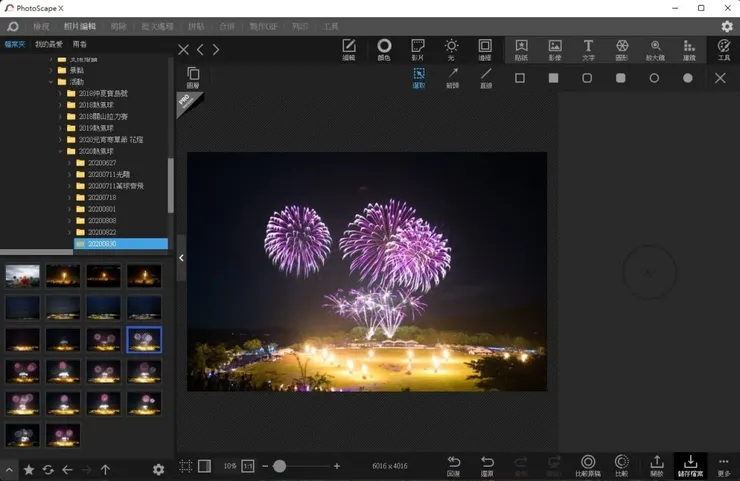
Task: Switch to the 相片編輯 tab
Action: [x=80, y=26]
